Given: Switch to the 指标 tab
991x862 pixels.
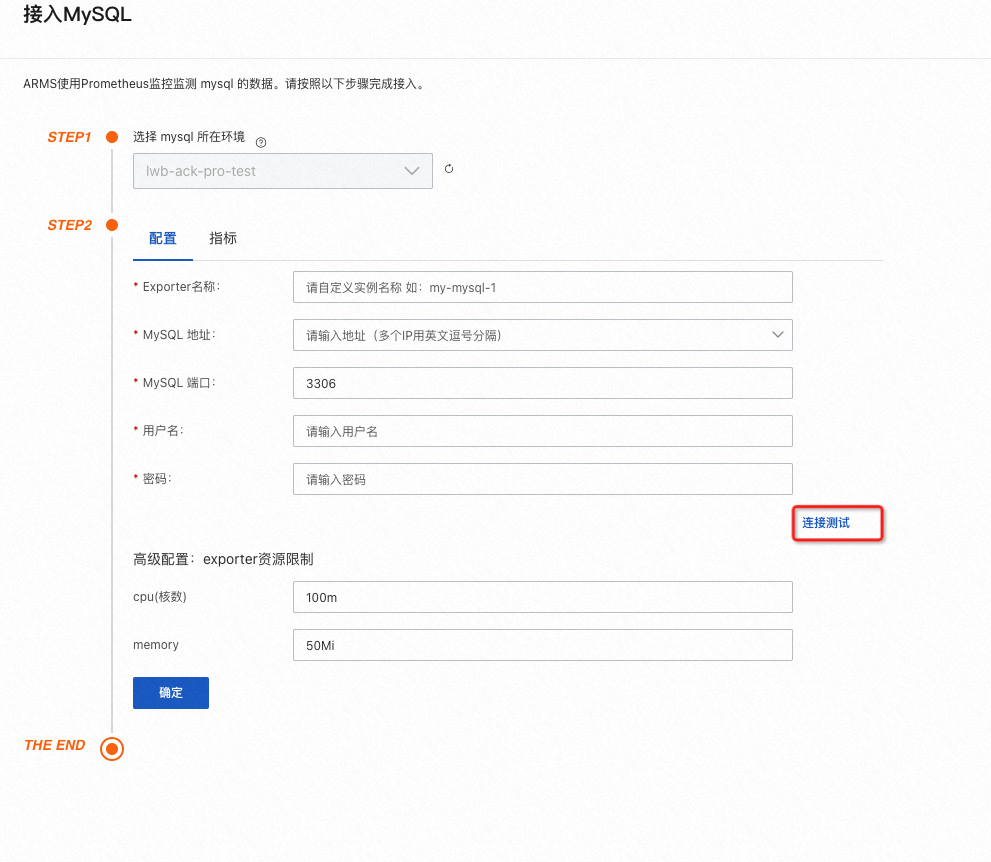Looking at the screenshot, I should pyautogui.click(x=223, y=238).
